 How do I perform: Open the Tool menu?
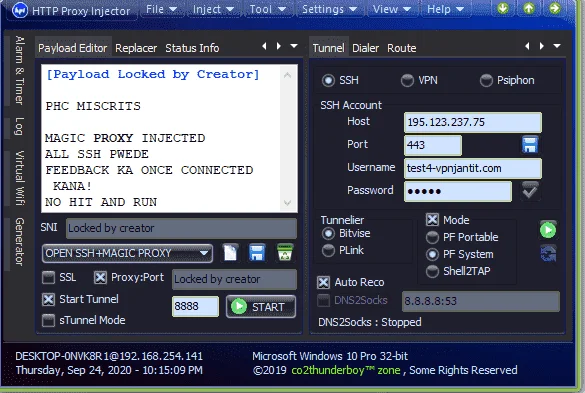tap(267, 9)
